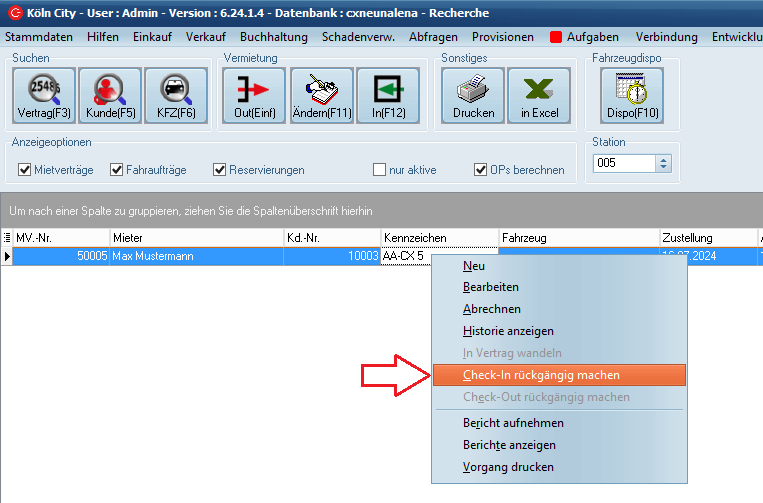Select Historie anzeigen in context menu

click(x=508, y=331)
